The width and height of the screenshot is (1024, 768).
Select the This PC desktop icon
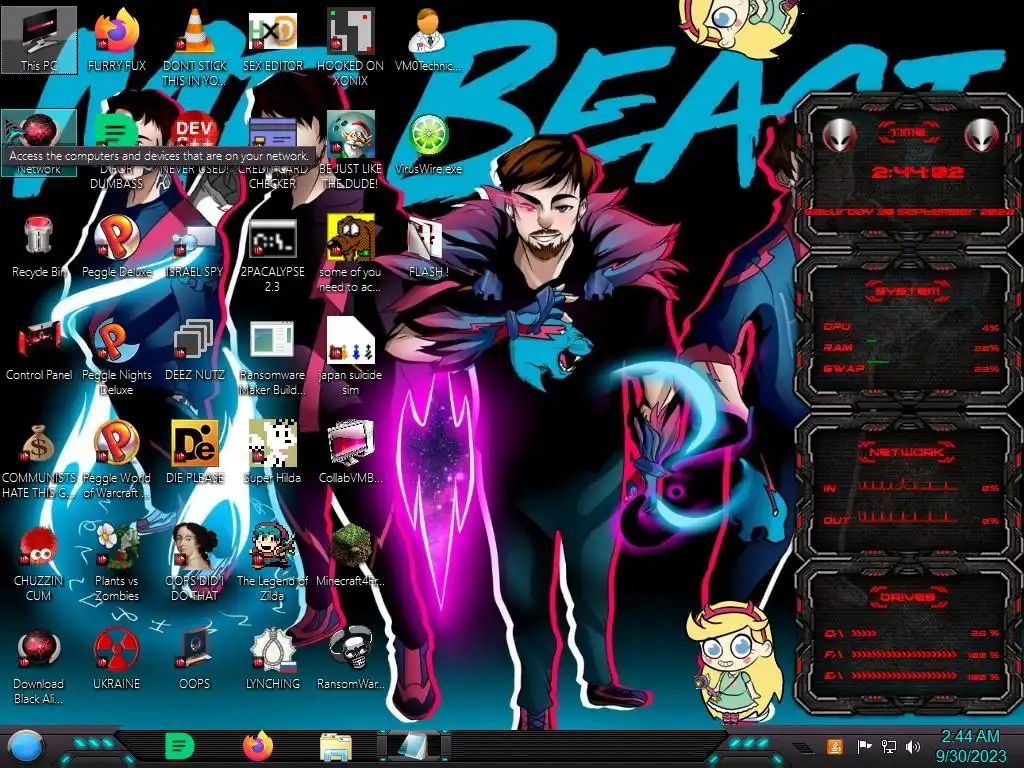(x=39, y=39)
